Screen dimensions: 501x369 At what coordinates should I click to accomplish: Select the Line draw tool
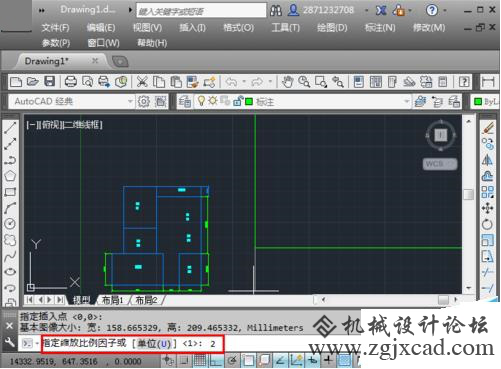pyautogui.click(x=10, y=128)
